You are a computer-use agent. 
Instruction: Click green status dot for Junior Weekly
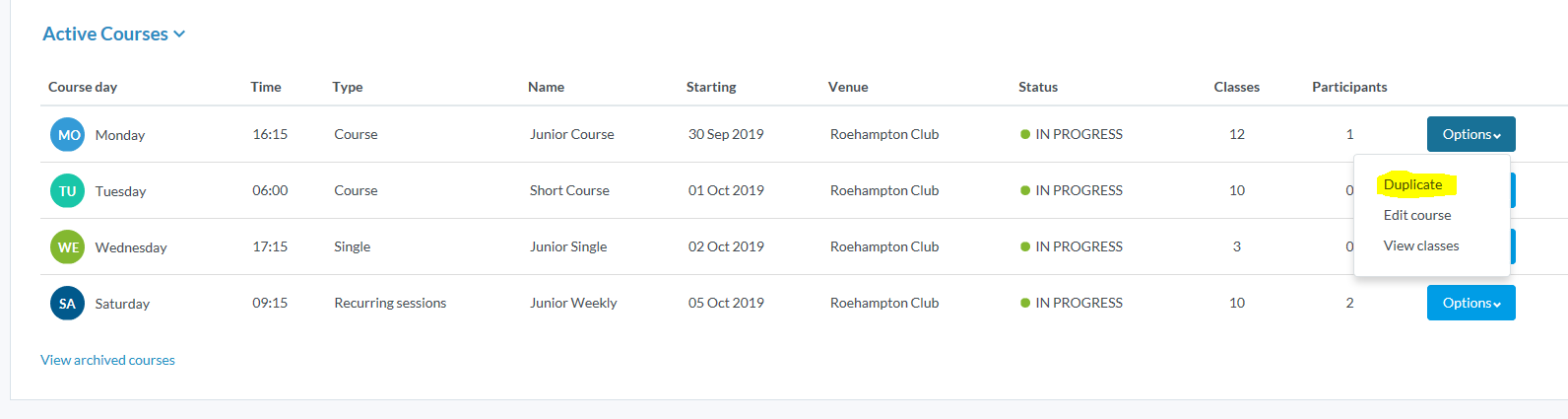1025,304
